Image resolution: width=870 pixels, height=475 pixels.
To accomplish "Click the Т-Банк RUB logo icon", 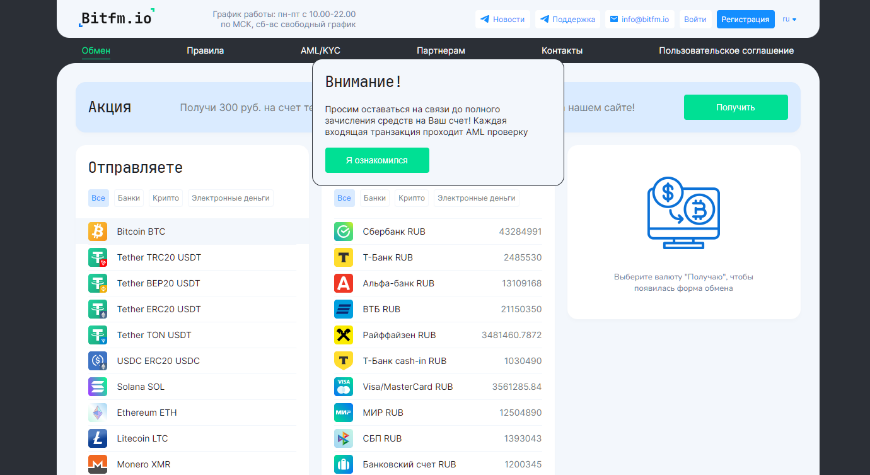I will 343,257.
